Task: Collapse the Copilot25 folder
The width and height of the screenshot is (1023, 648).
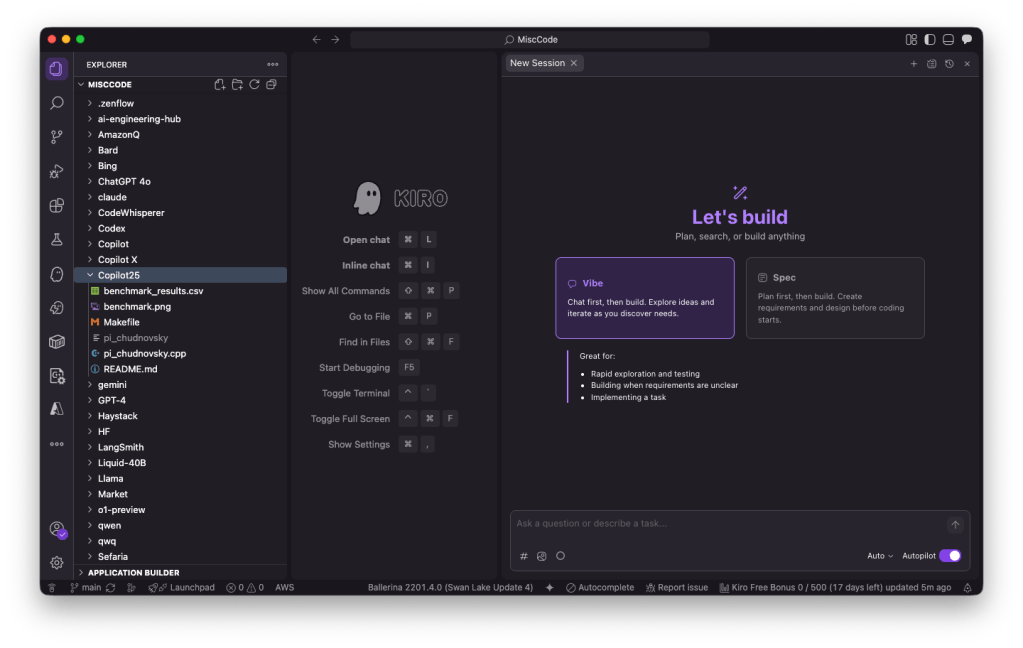Action: point(181,275)
